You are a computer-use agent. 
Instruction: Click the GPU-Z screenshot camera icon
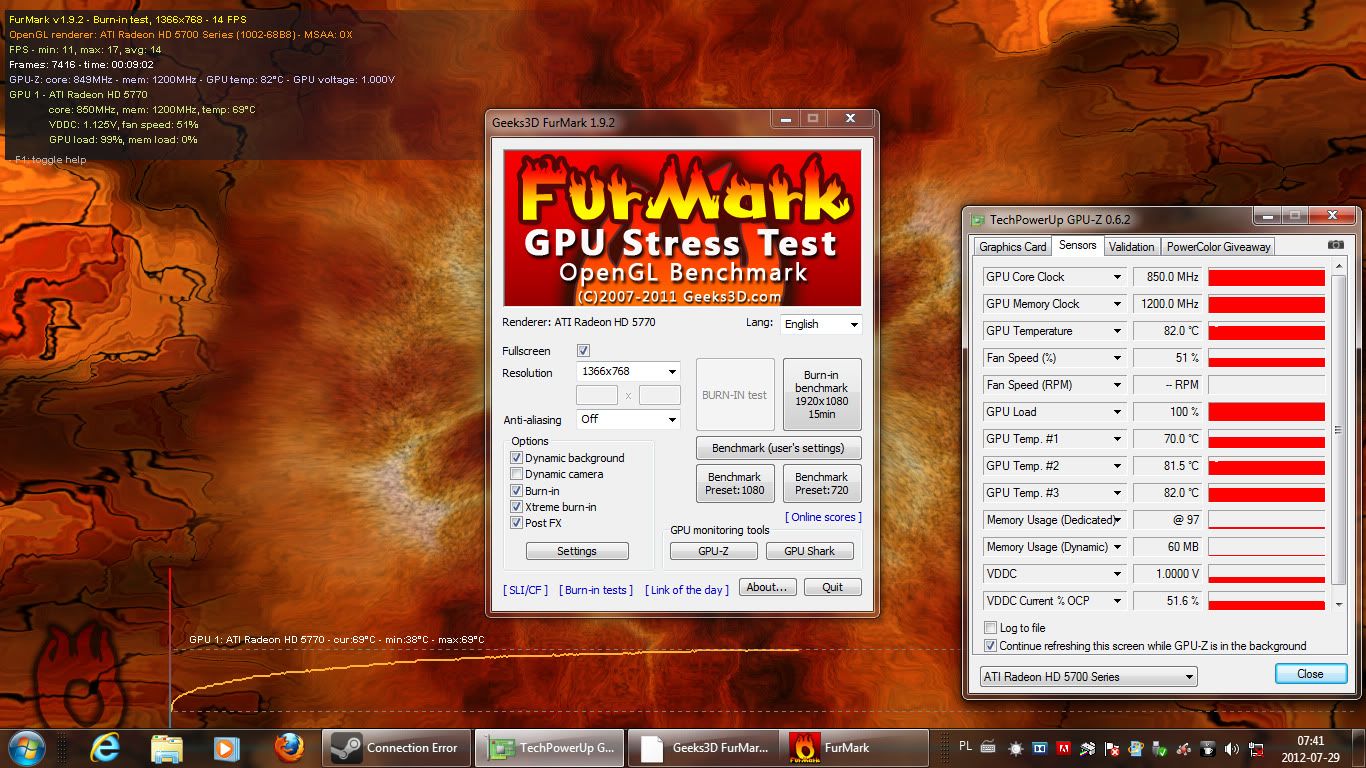point(1336,245)
